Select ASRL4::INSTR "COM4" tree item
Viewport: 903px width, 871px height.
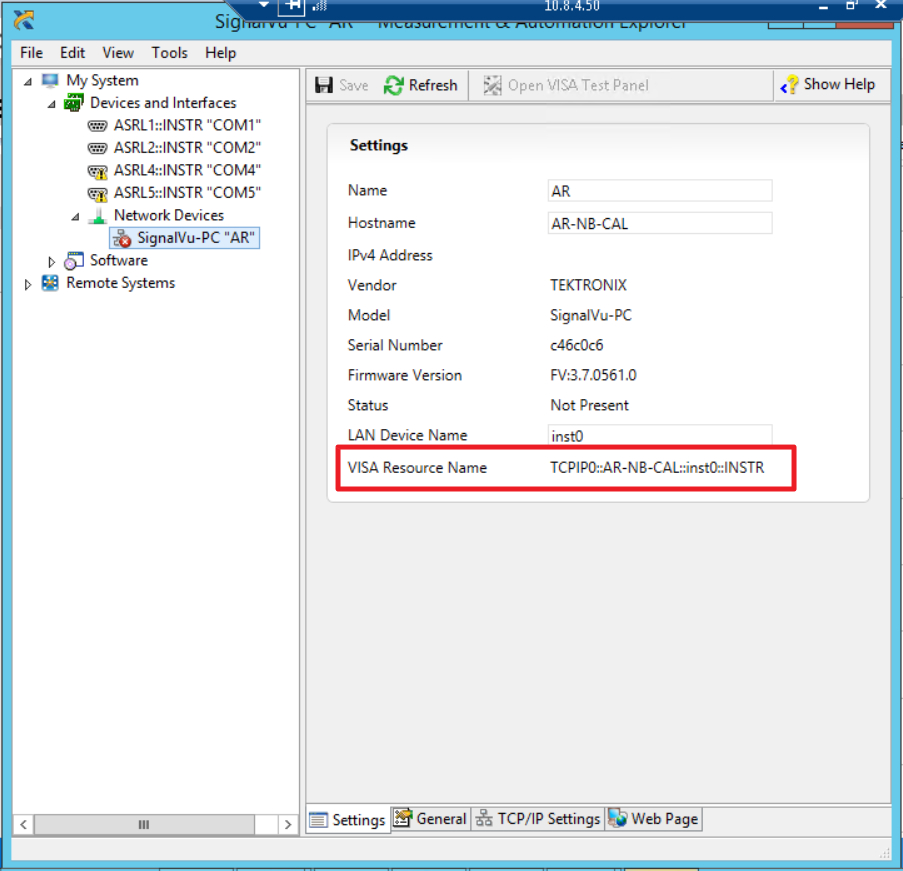[x=187, y=171]
